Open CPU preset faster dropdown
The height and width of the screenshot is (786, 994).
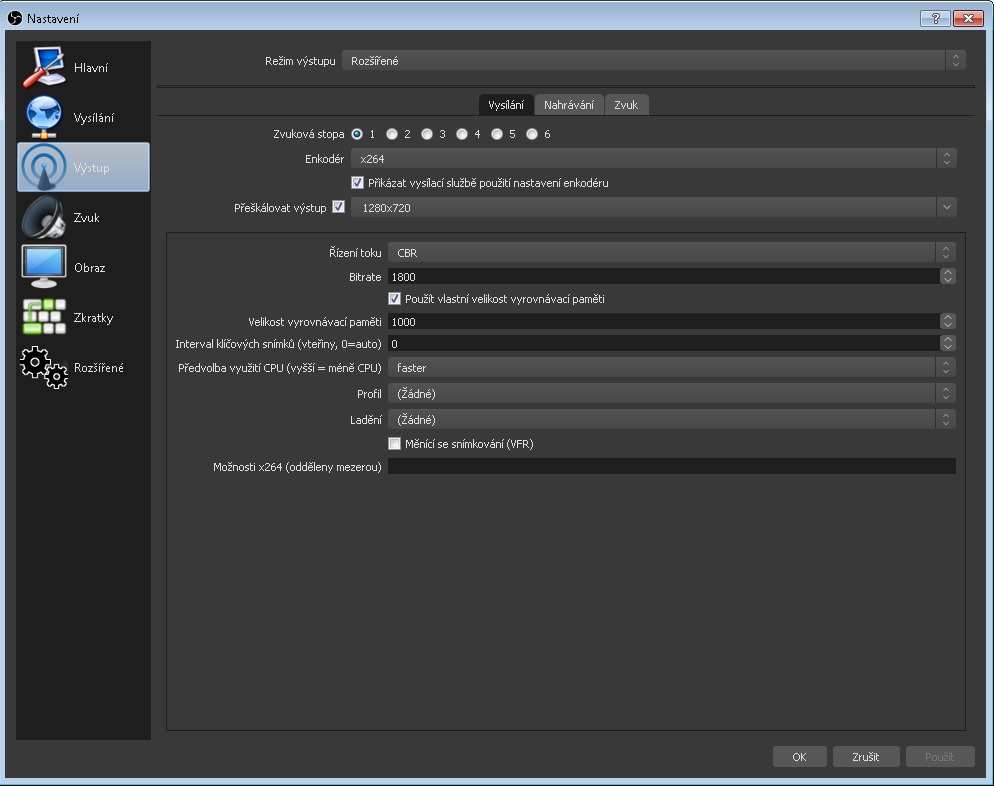(671, 367)
